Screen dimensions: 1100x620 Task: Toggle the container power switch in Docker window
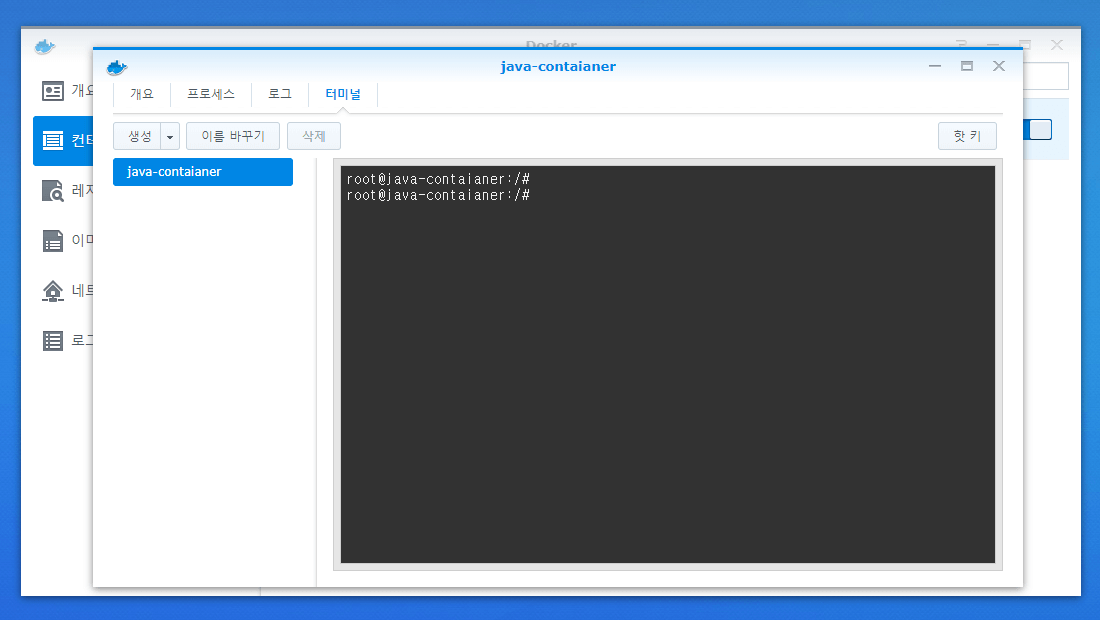(1038, 130)
